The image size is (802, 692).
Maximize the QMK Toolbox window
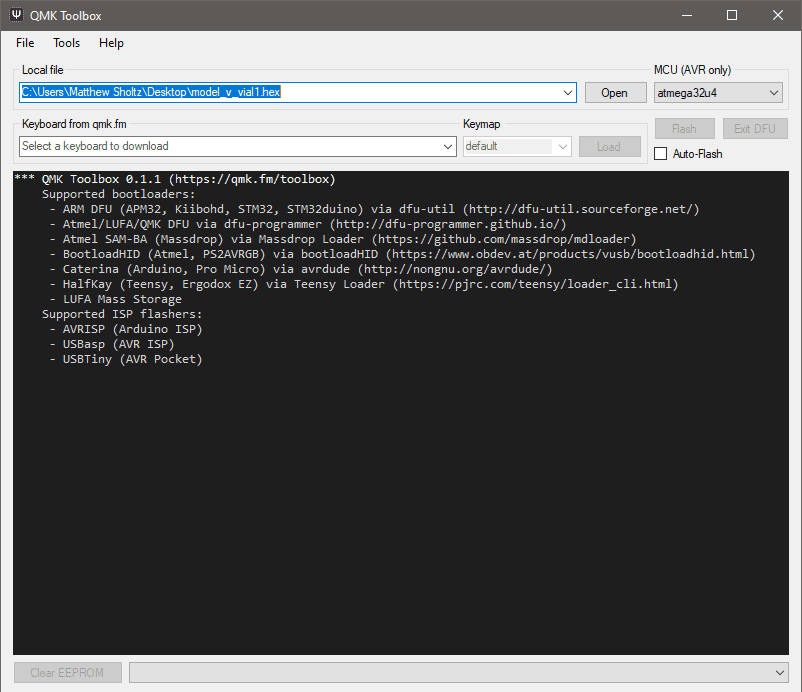[x=732, y=15]
